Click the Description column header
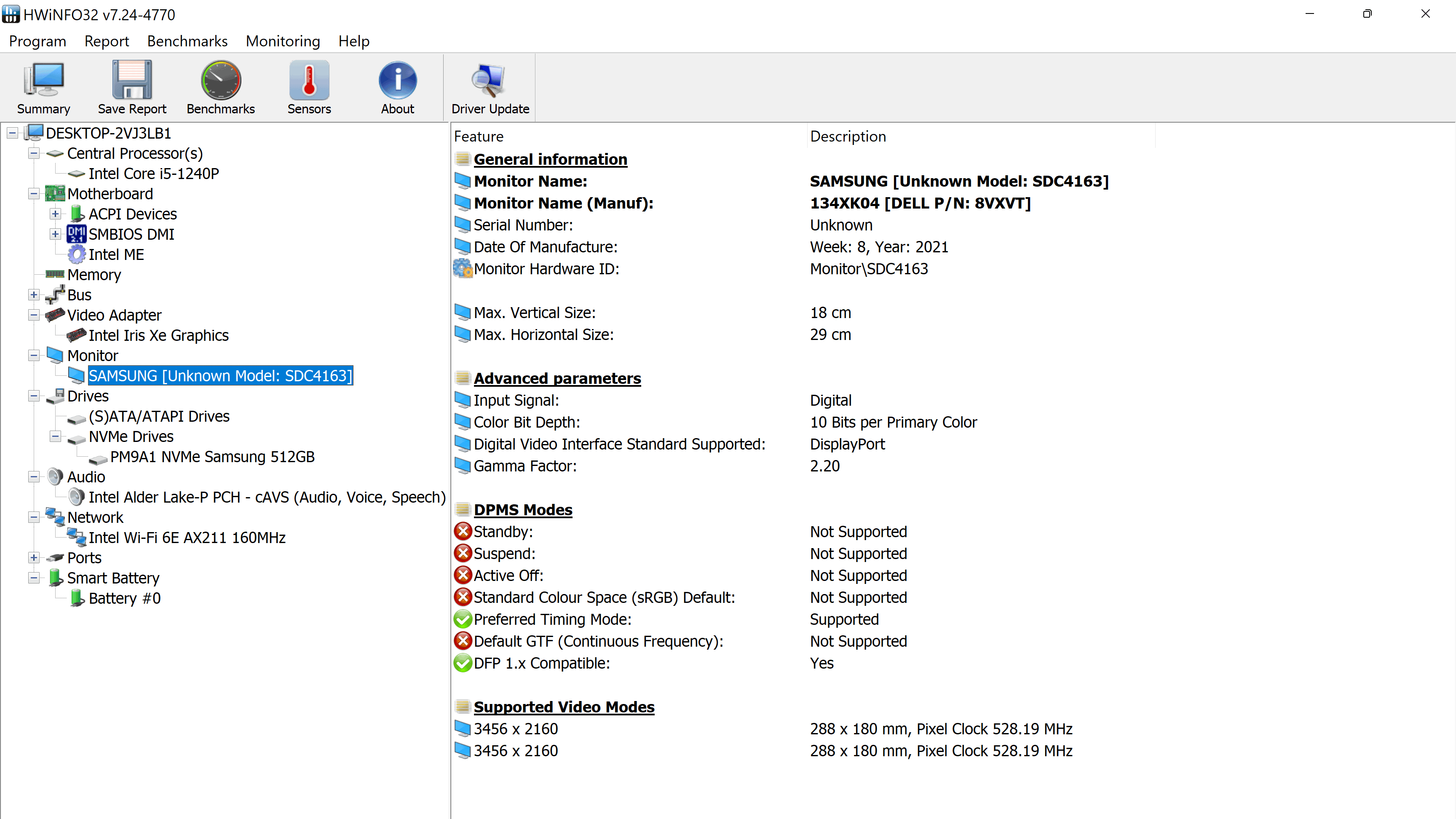 pyautogui.click(x=848, y=136)
